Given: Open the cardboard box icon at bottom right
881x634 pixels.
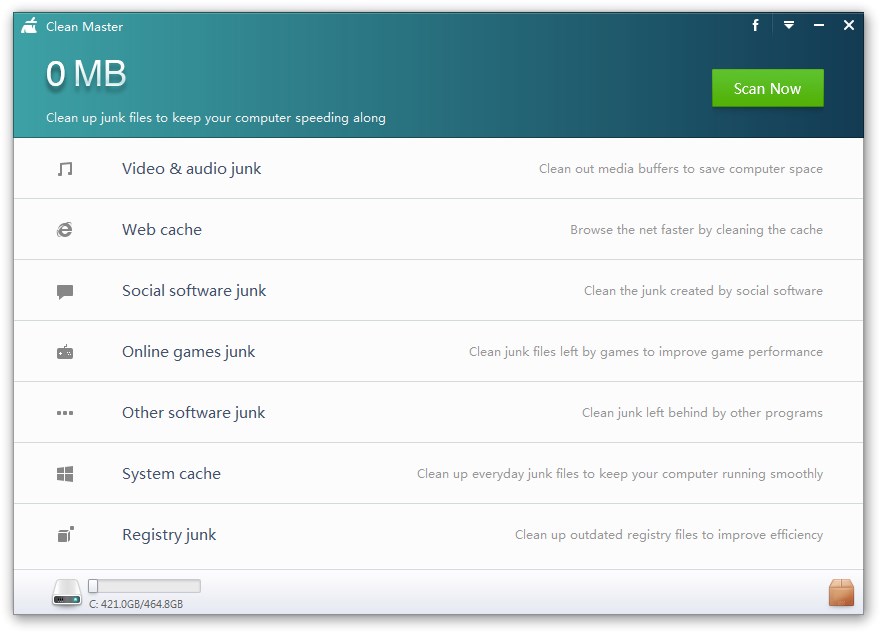Looking at the screenshot, I should [x=841, y=593].
